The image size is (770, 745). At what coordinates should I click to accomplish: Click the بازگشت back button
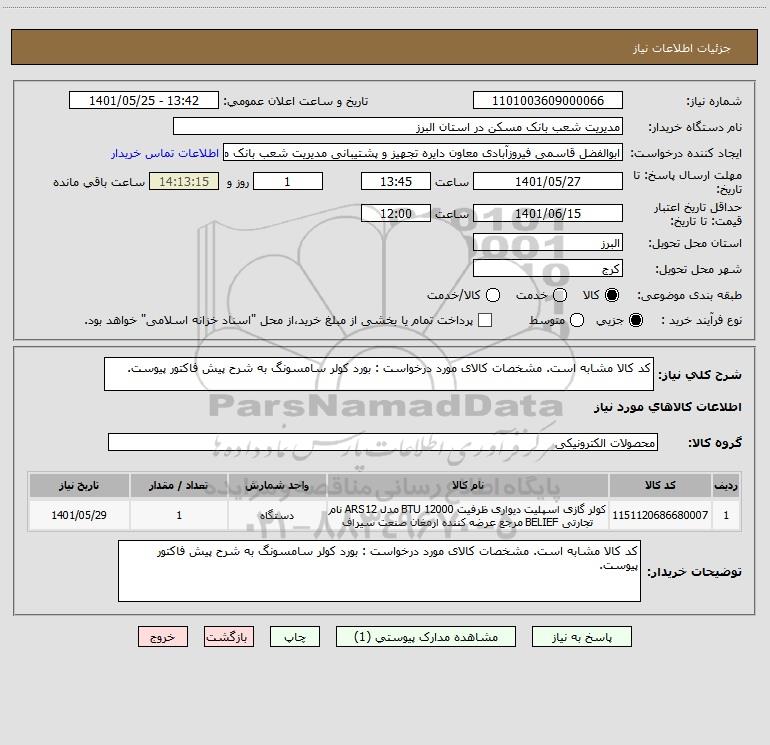[x=229, y=637]
